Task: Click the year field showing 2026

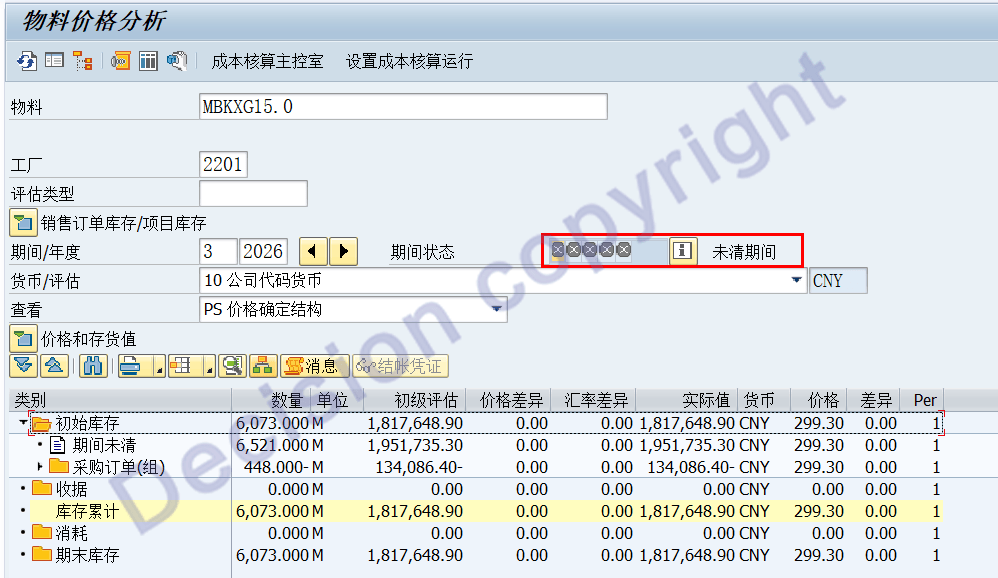Action: click(x=263, y=251)
